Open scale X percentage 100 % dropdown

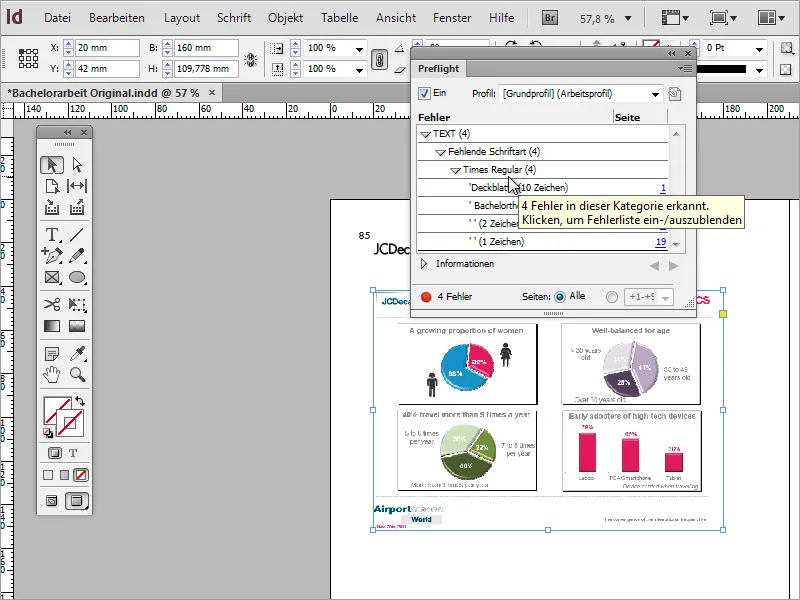[x=359, y=49]
